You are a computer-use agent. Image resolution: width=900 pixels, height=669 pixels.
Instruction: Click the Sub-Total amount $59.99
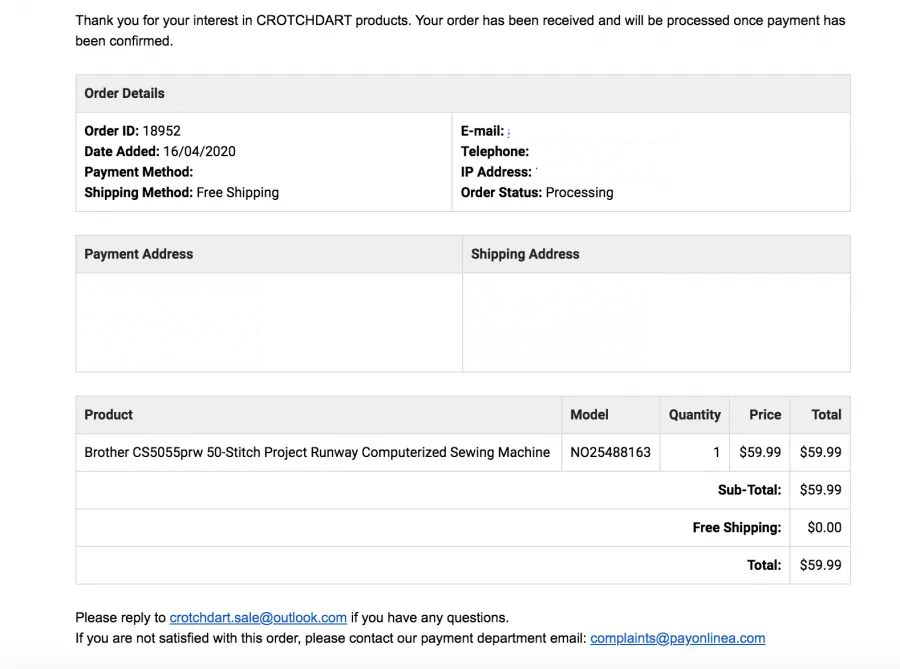(821, 490)
